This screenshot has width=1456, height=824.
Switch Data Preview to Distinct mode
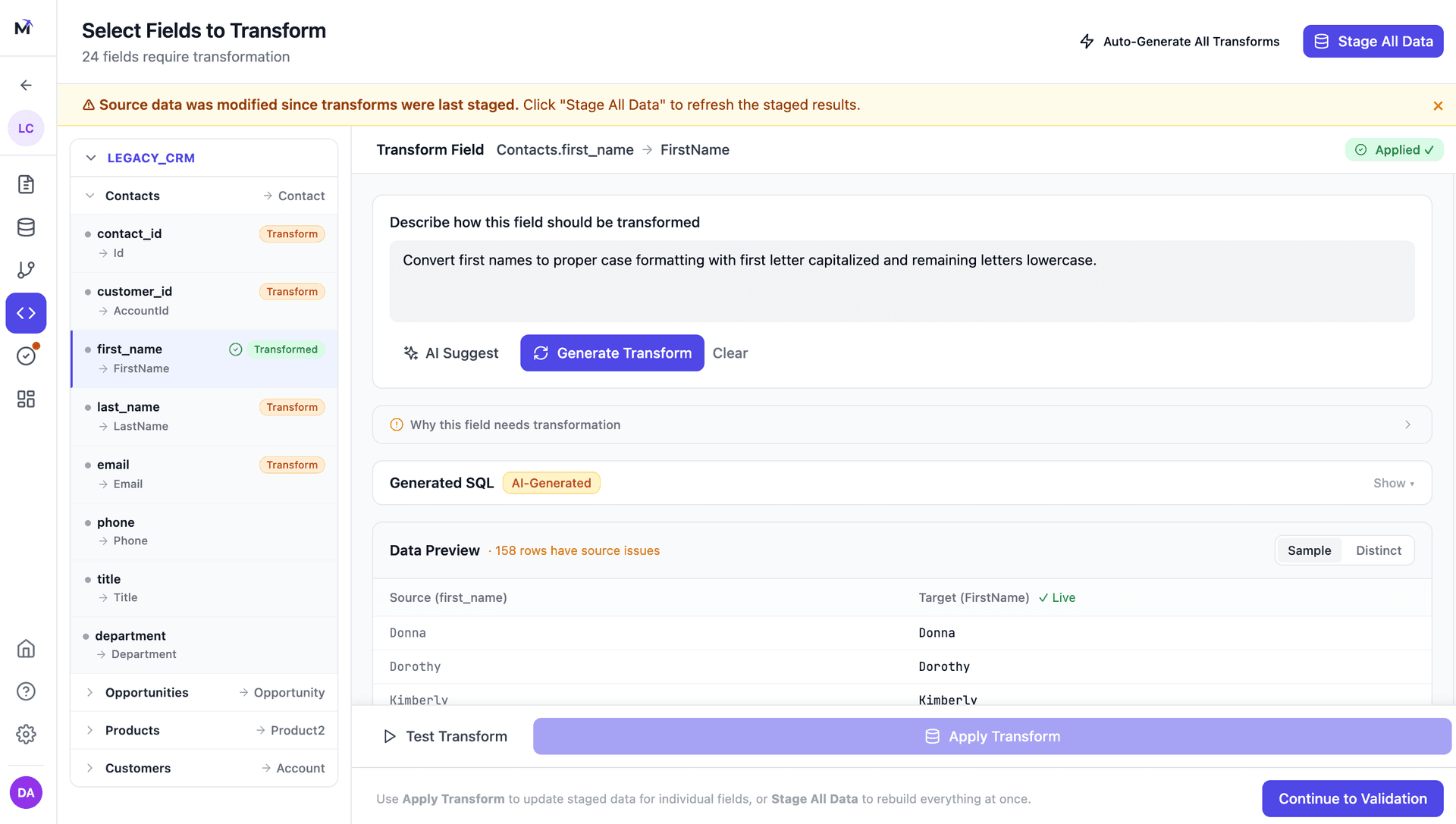click(x=1379, y=550)
